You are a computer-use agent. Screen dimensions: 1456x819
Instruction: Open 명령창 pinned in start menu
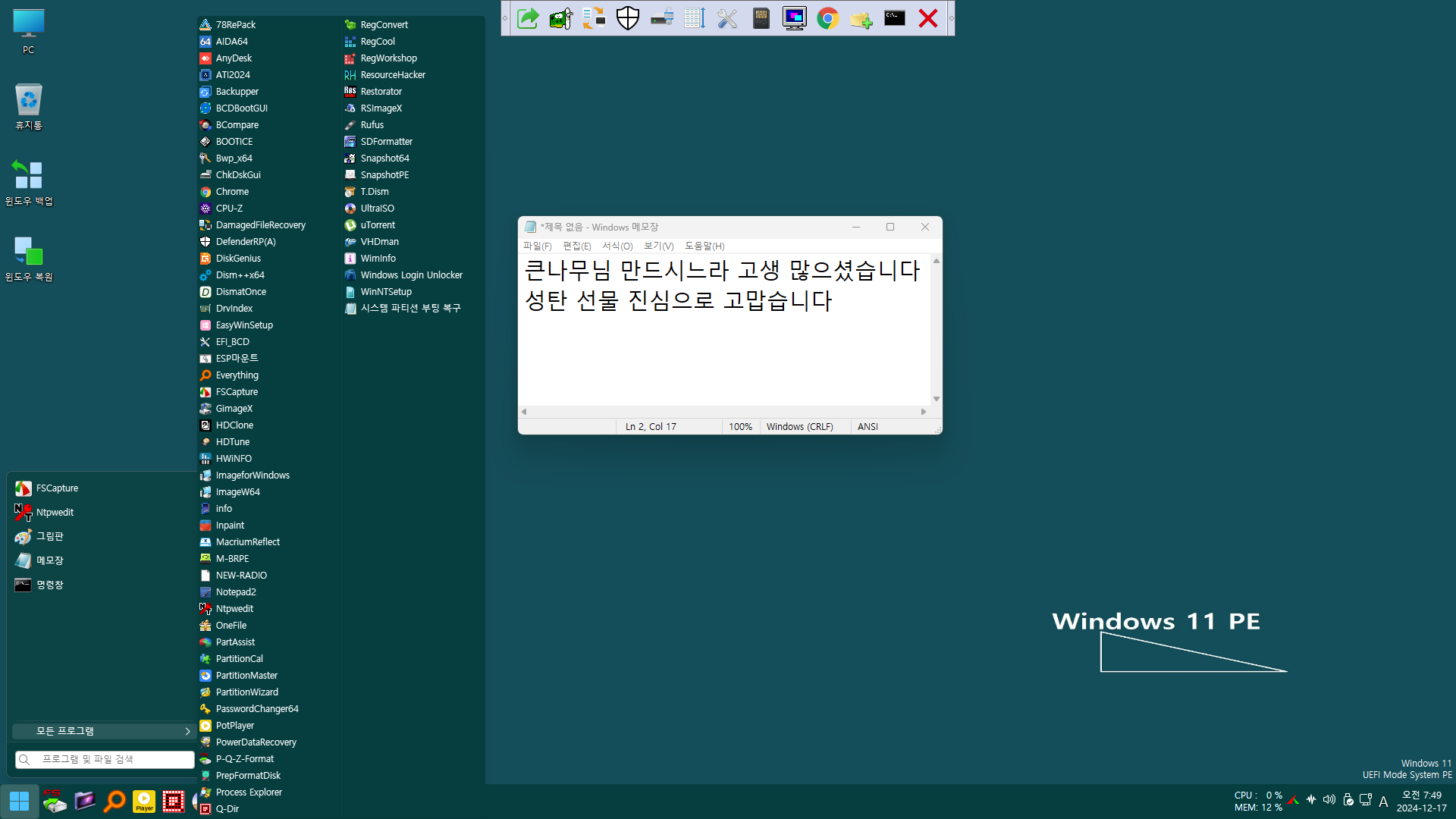(x=102, y=585)
